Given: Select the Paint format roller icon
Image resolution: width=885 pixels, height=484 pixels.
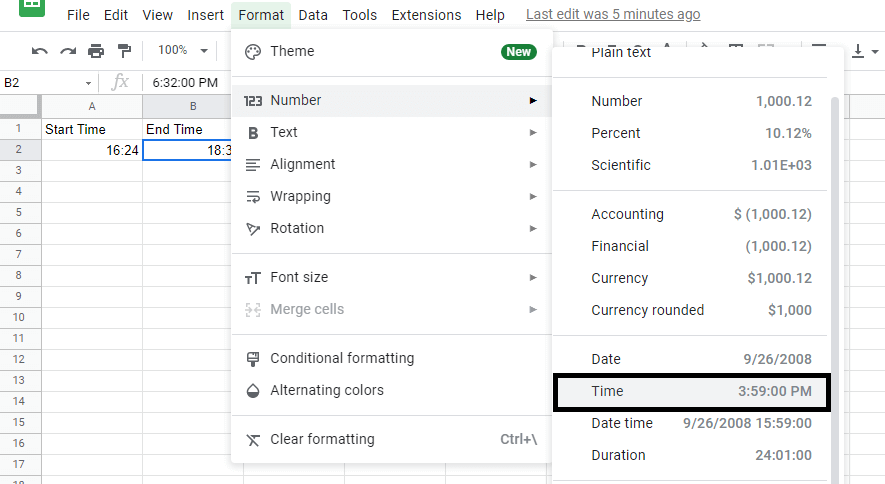Looking at the screenshot, I should tap(124, 51).
